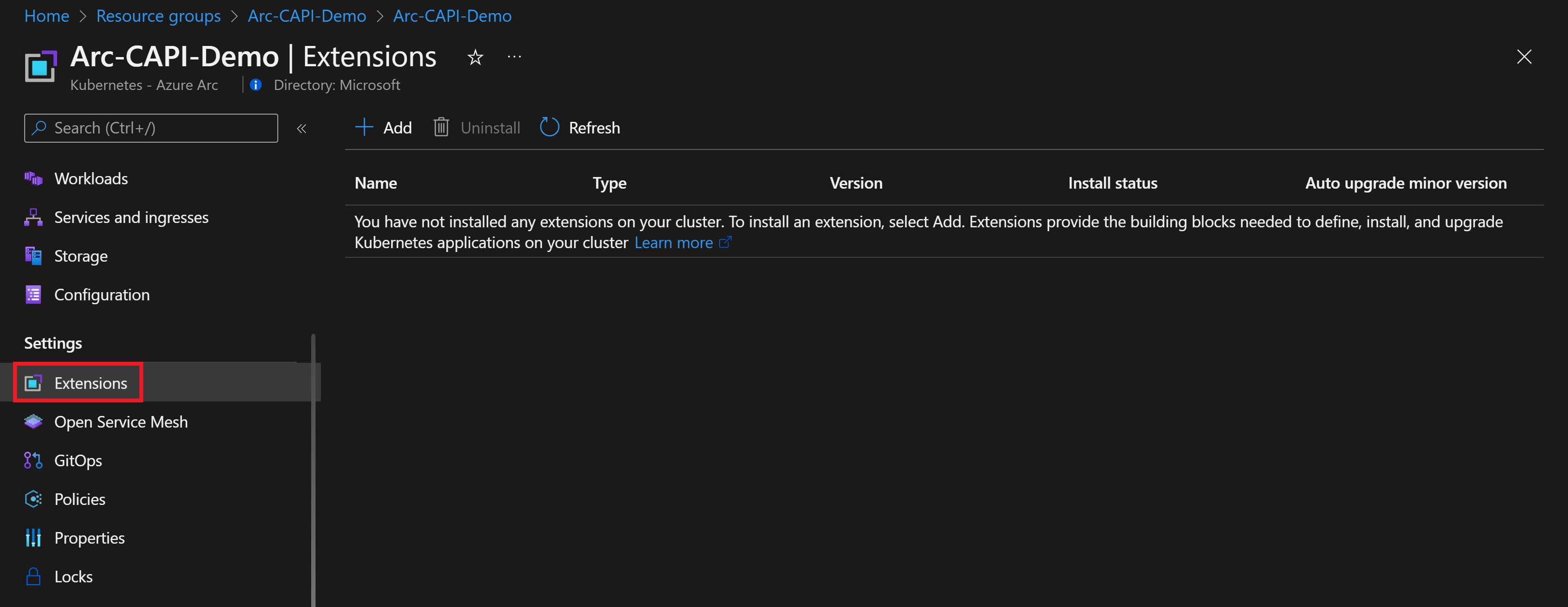This screenshot has height=607, width=1568.
Task: Click the plus icon next to Add
Action: coord(364,127)
